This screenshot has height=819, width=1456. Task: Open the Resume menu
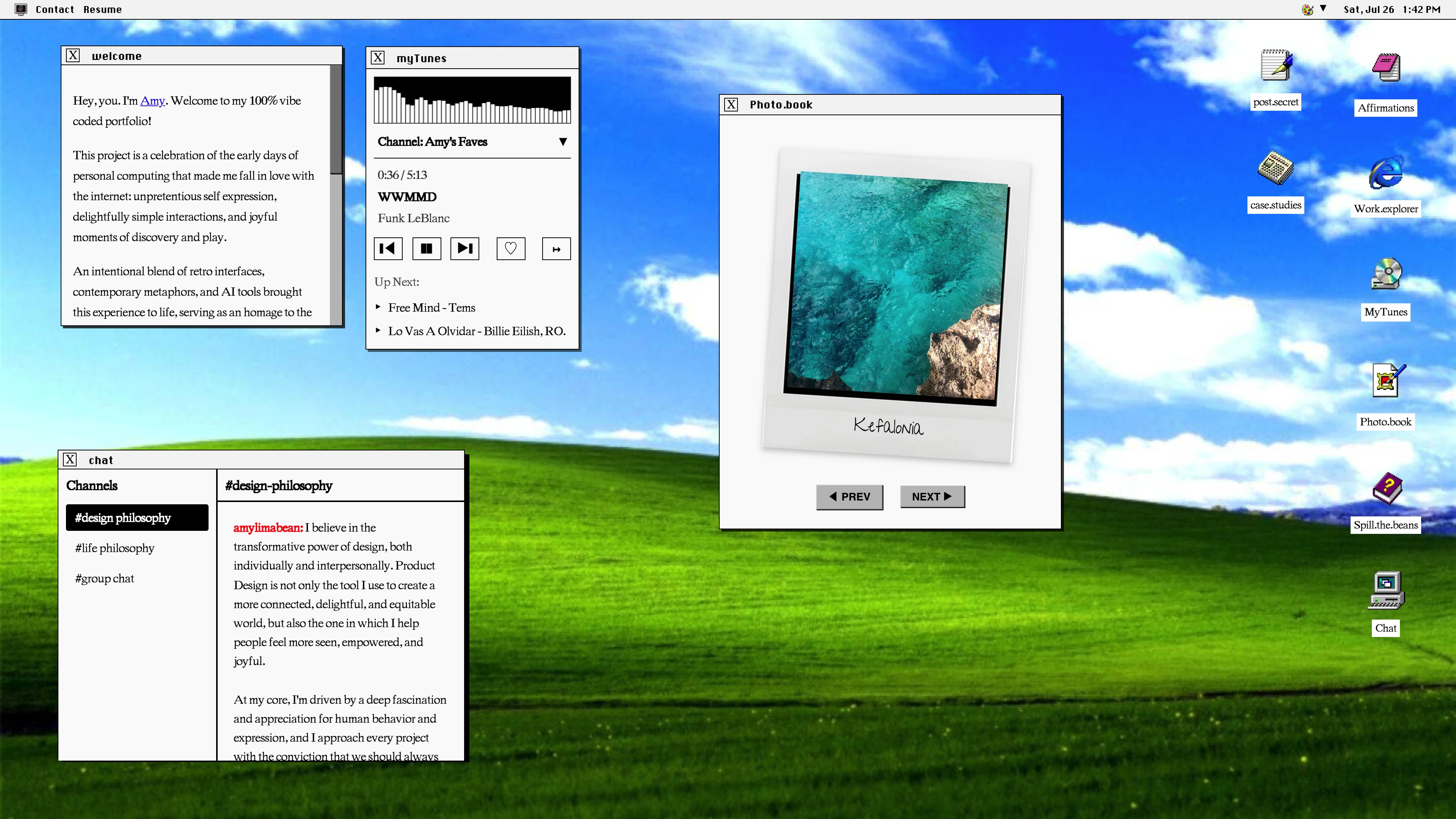point(102,9)
